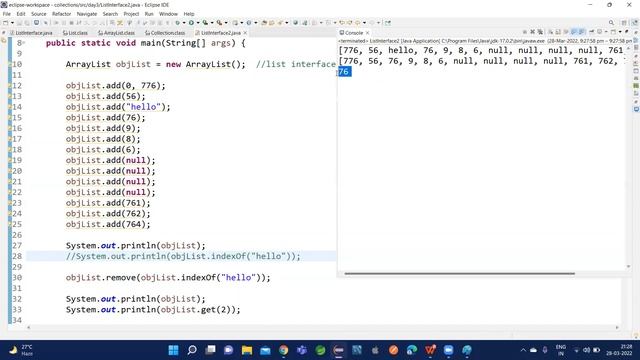This screenshot has height=360, width=640.
Task: Click the objList.add(764) code line
Action: pos(108,224)
